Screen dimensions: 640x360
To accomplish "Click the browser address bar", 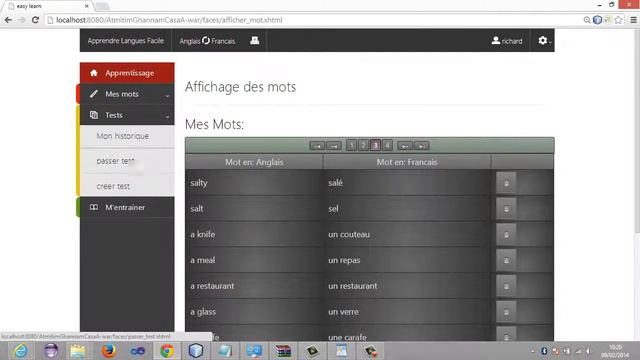I will coord(314,20).
